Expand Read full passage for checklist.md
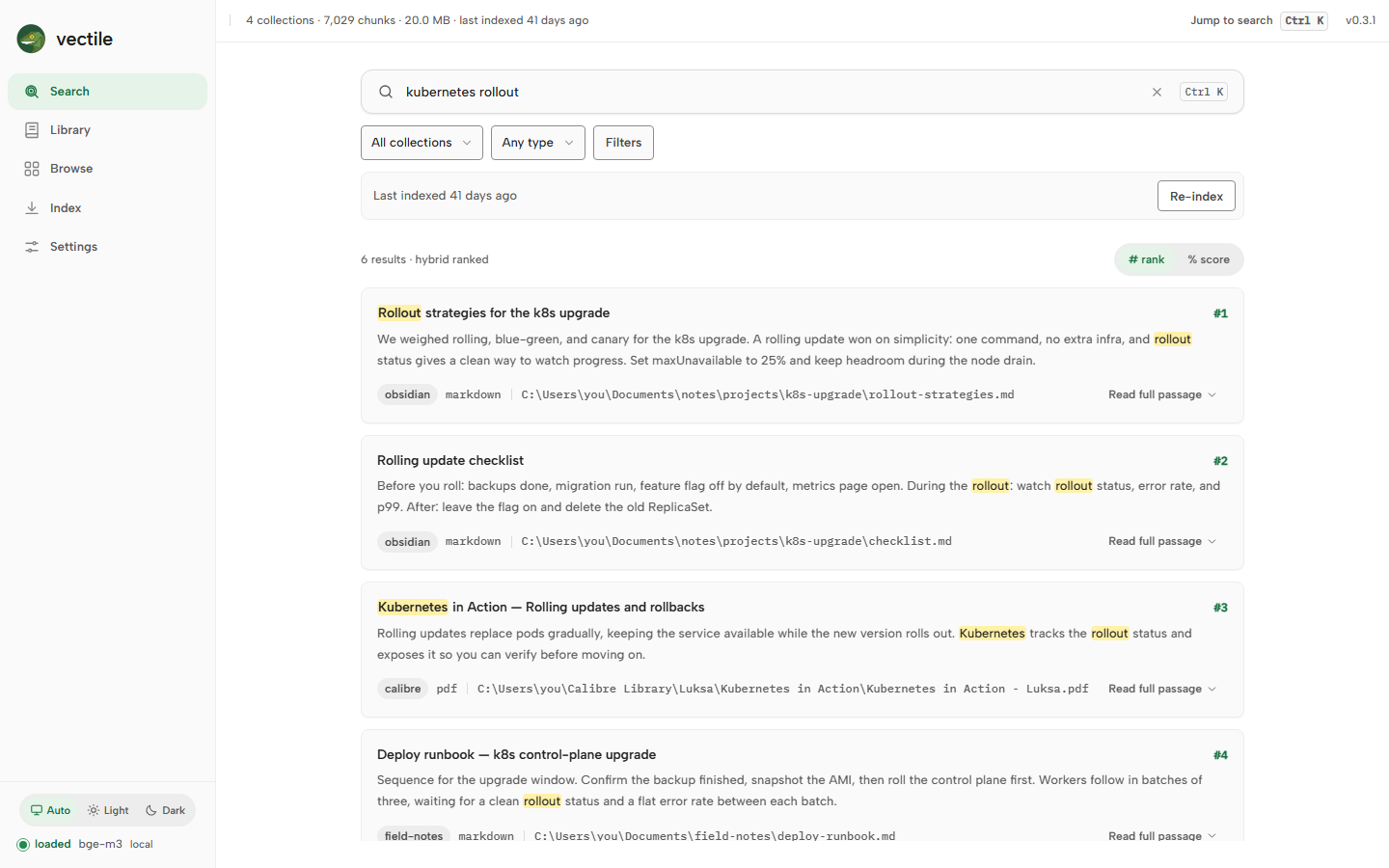 click(1162, 541)
